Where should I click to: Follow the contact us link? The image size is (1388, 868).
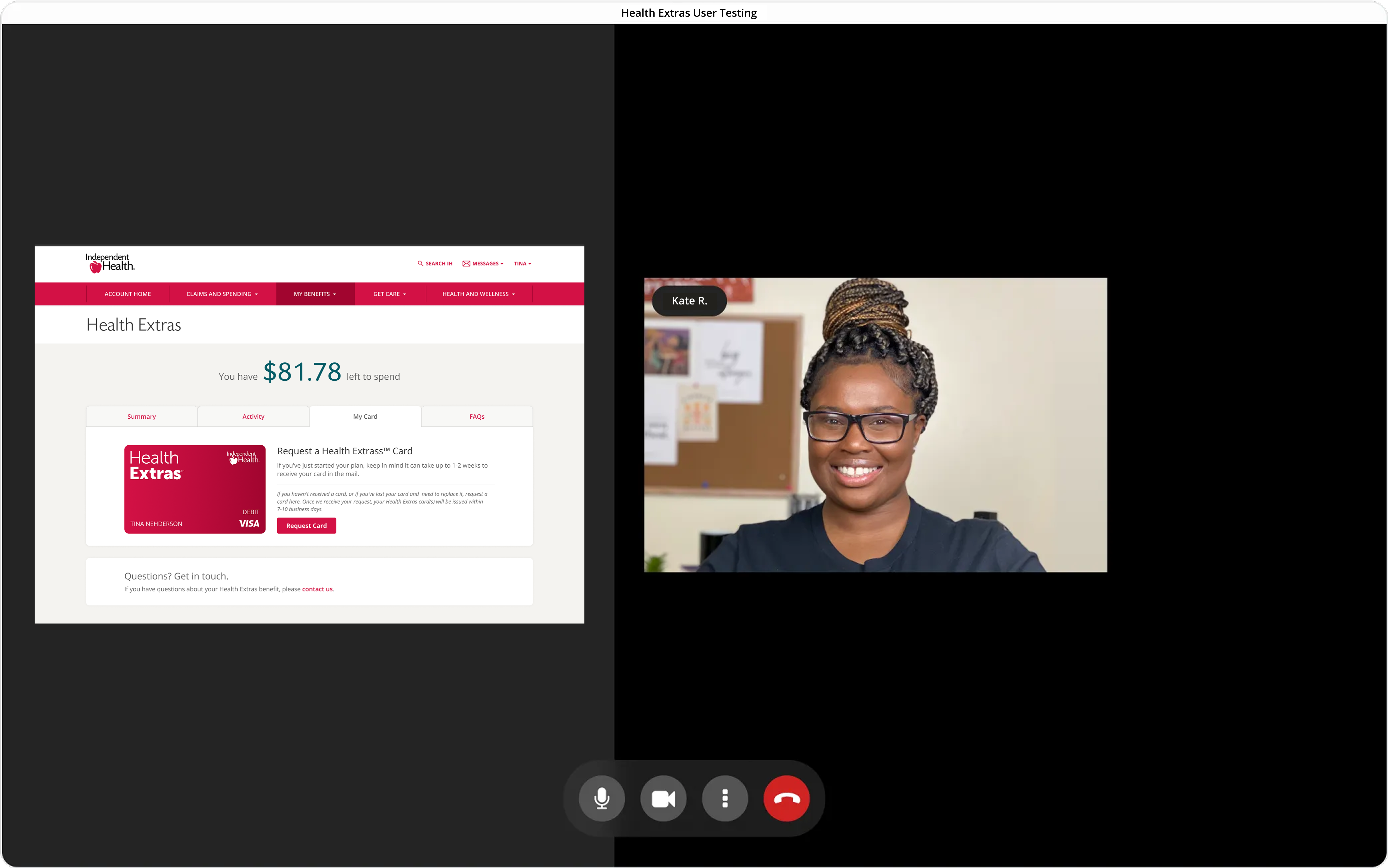tap(317, 589)
